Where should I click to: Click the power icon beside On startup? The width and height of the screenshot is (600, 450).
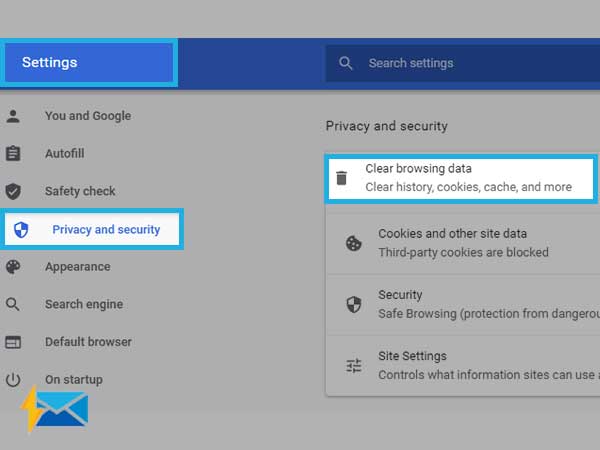click(x=13, y=380)
